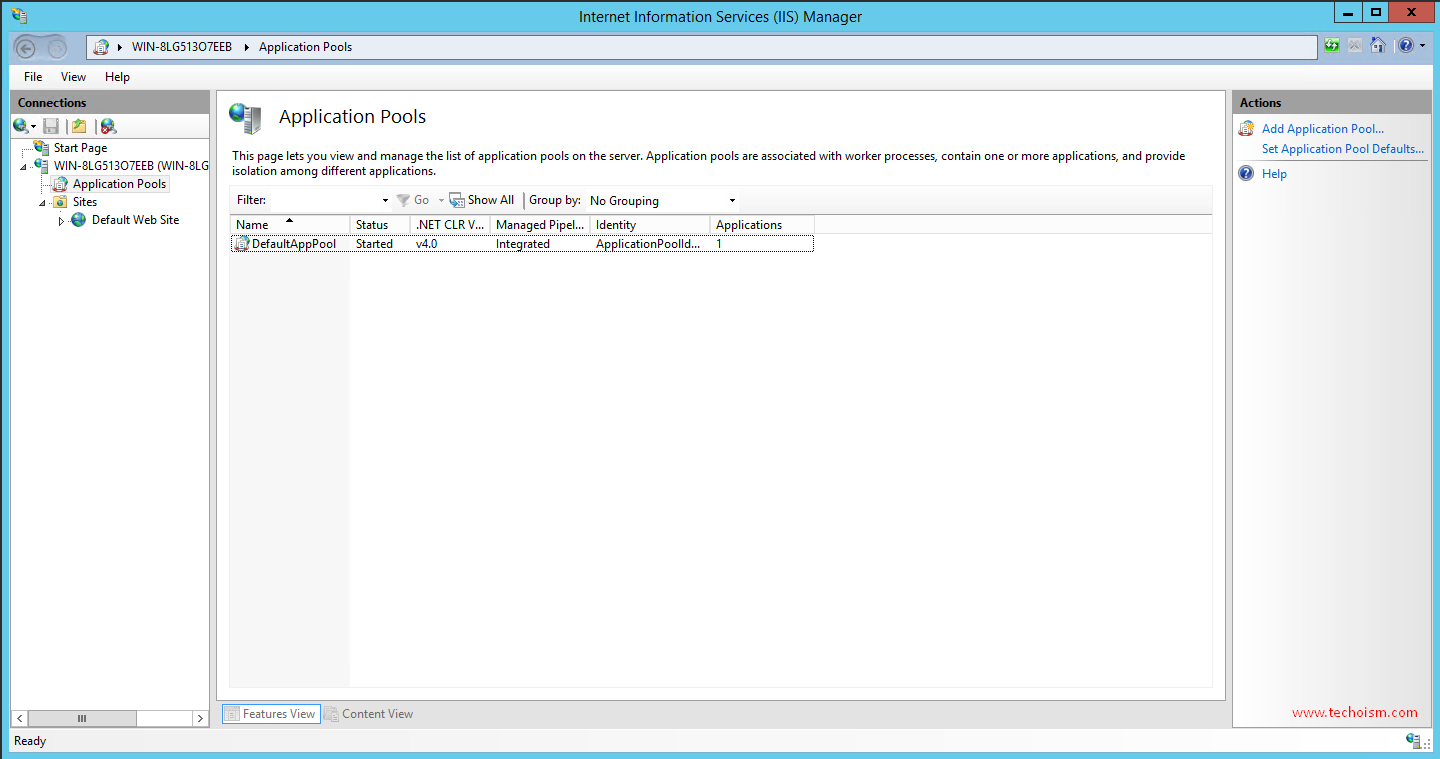
Task: Open the View menu
Action: point(73,77)
